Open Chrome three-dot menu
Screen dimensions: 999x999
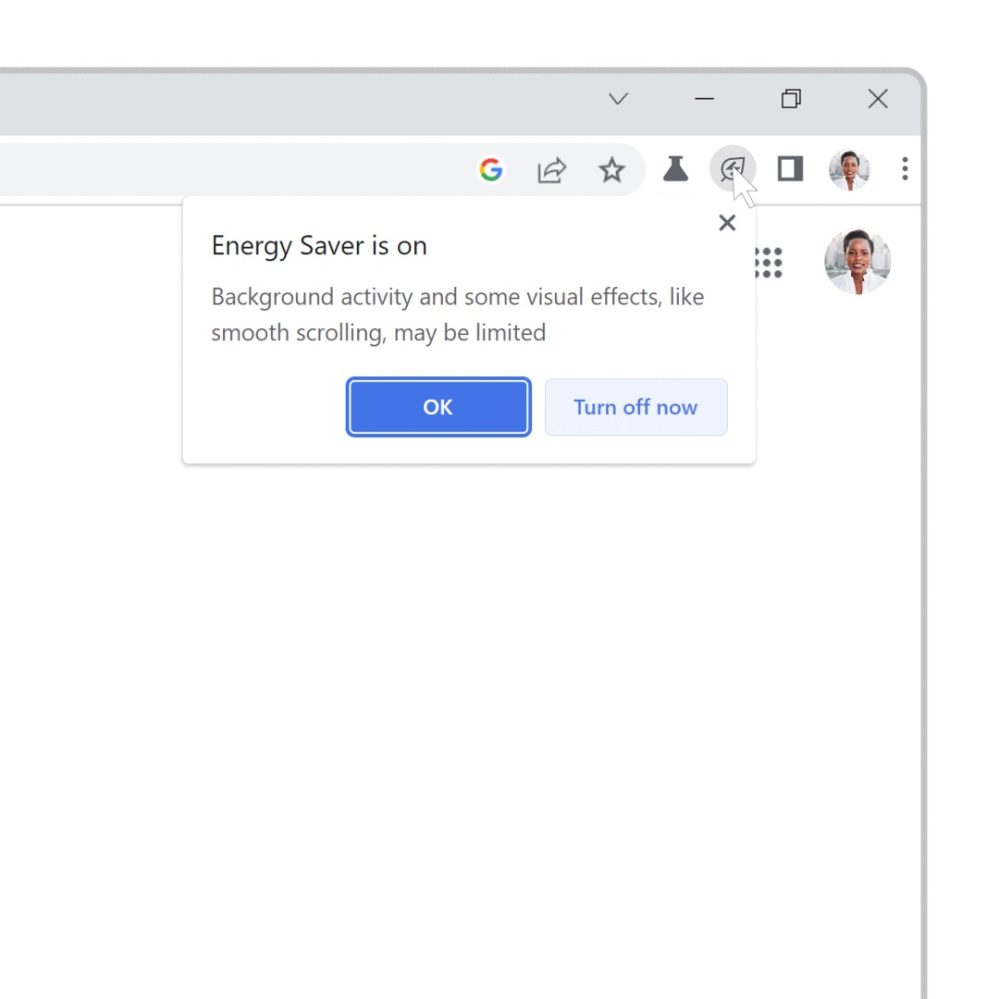click(904, 170)
